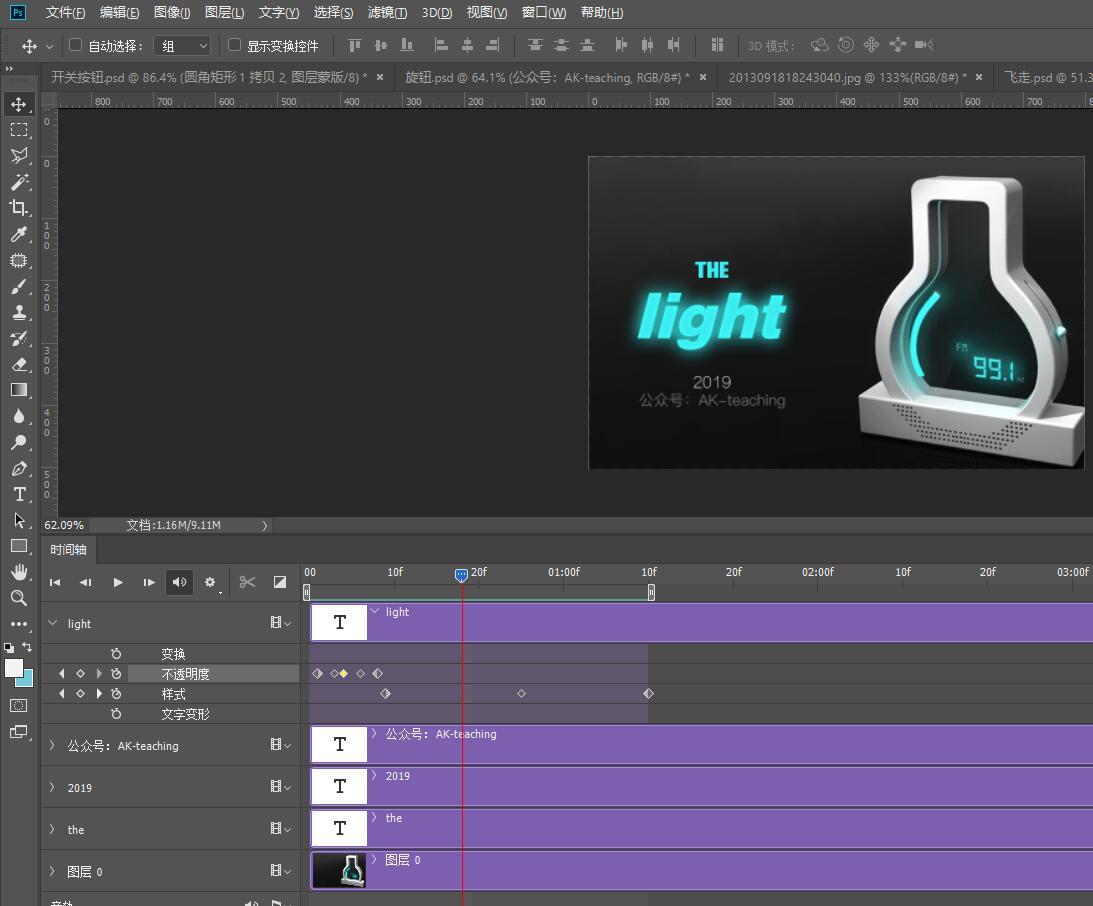The width and height of the screenshot is (1093, 906).
Task: Expand the 公众号: AK-teaching track
Action: (52, 745)
